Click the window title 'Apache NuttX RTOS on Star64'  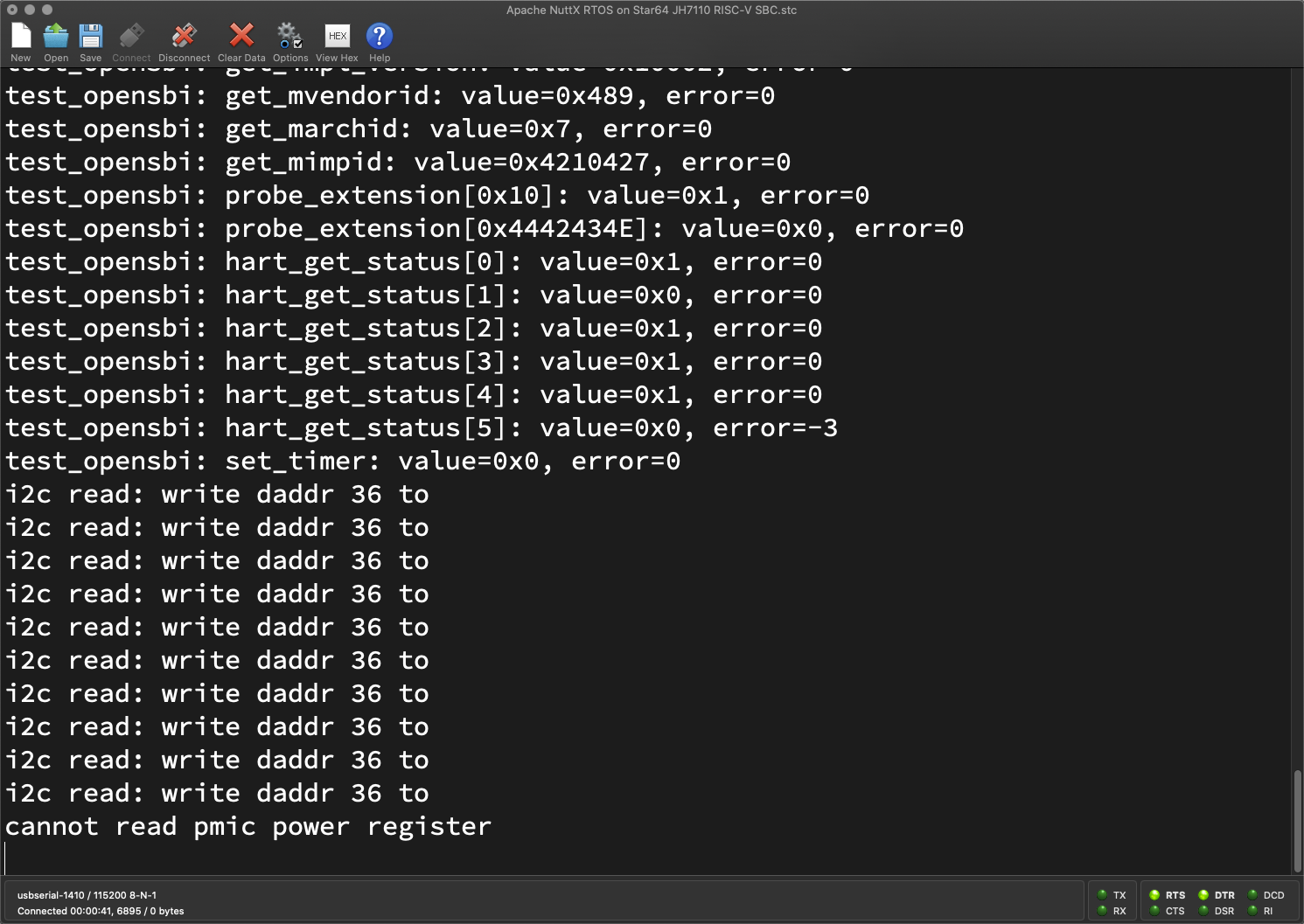point(652,10)
